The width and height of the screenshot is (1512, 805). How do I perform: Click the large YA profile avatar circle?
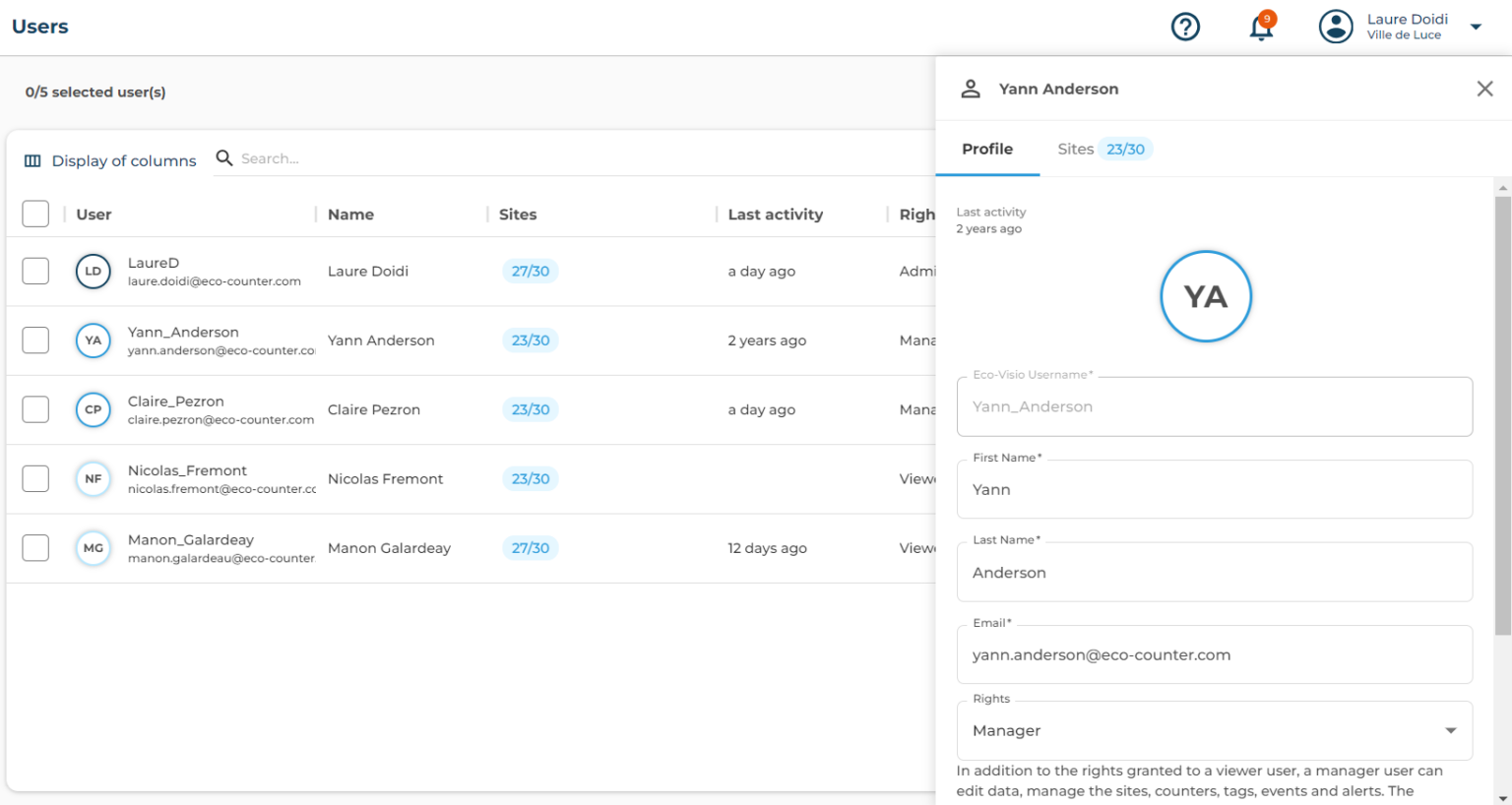(x=1206, y=296)
